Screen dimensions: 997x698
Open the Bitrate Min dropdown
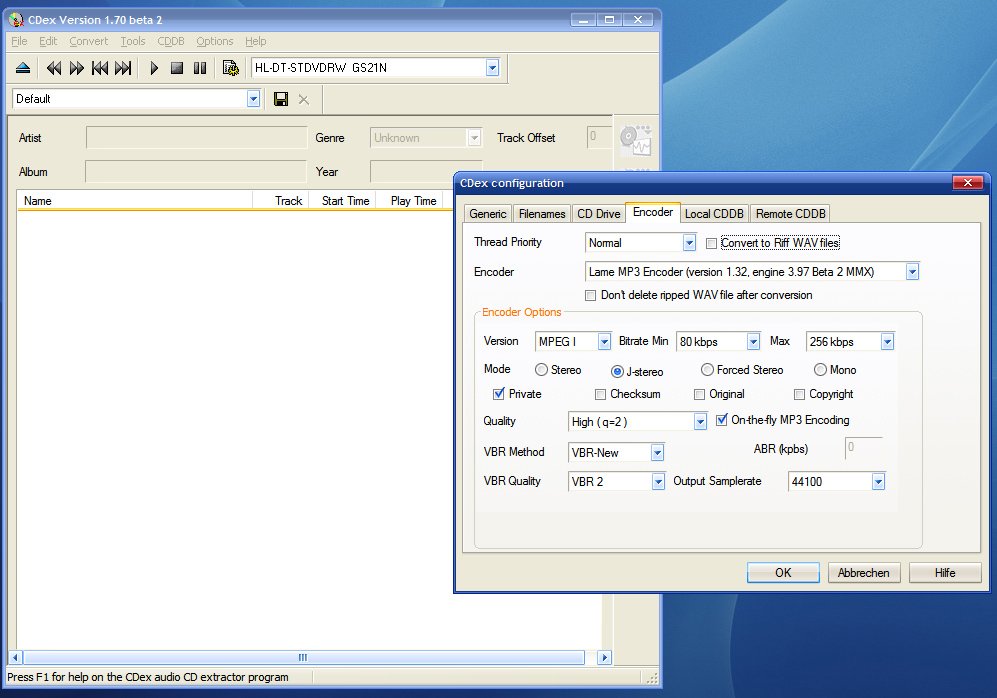pos(753,342)
